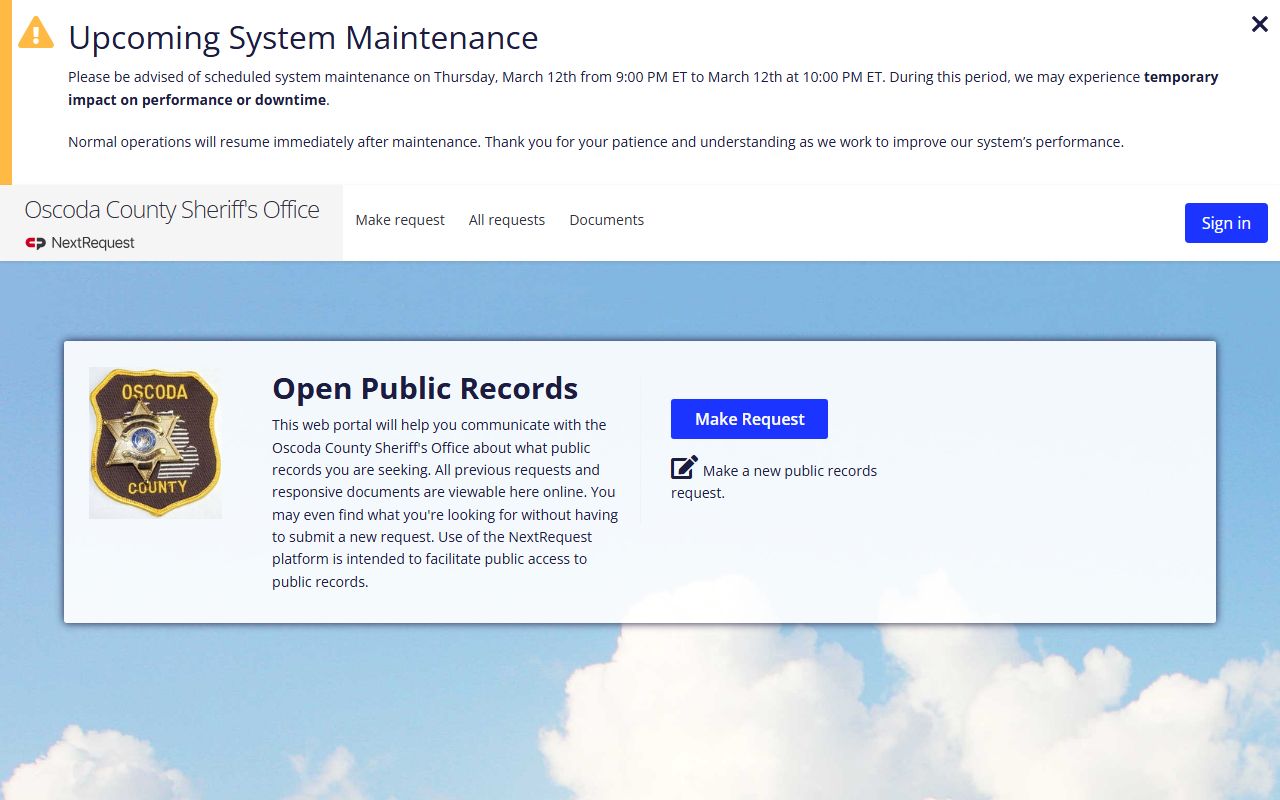Click the Oscoda County badge image

coord(155,443)
